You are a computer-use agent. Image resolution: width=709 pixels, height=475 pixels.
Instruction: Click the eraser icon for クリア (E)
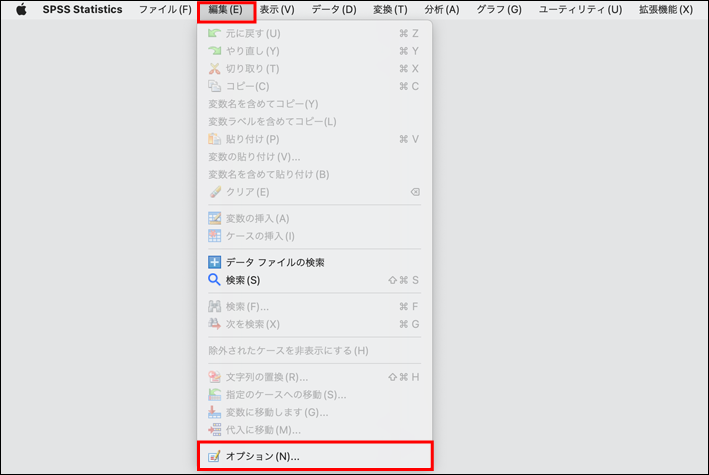pos(215,192)
